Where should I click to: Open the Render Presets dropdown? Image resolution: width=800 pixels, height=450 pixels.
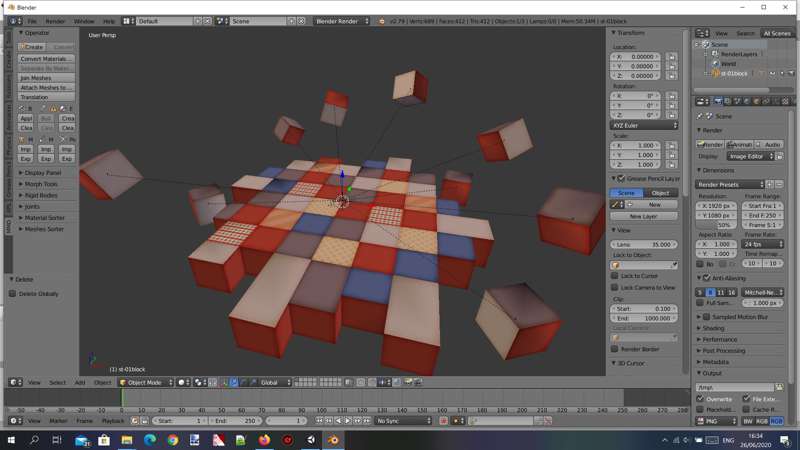coord(730,184)
